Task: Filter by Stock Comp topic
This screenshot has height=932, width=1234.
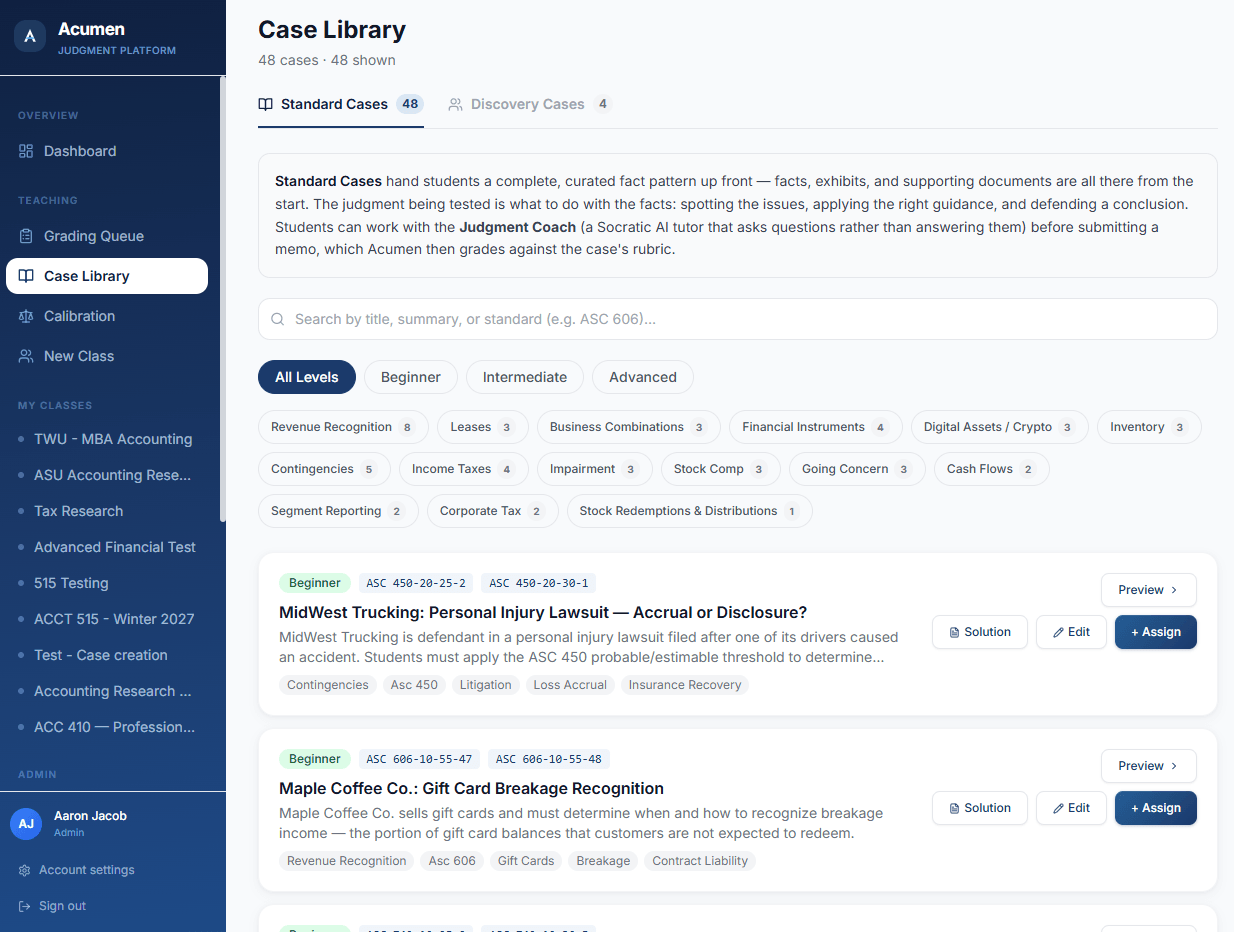Action: coord(721,469)
